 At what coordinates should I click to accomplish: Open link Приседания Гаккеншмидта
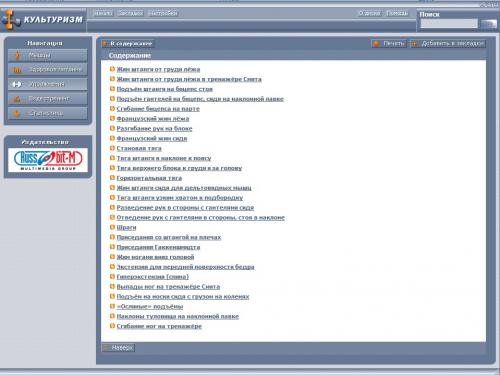158,247
